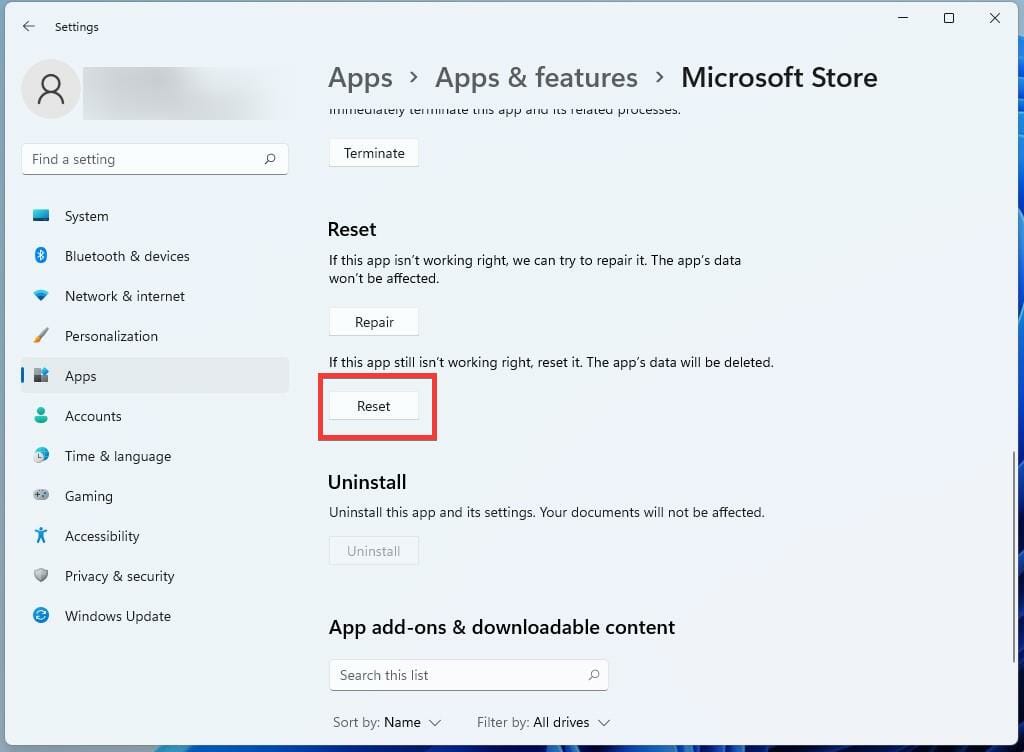Navigate to Apps & features breadcrumb
The image size is (1024, 752).
click(536, 78)
